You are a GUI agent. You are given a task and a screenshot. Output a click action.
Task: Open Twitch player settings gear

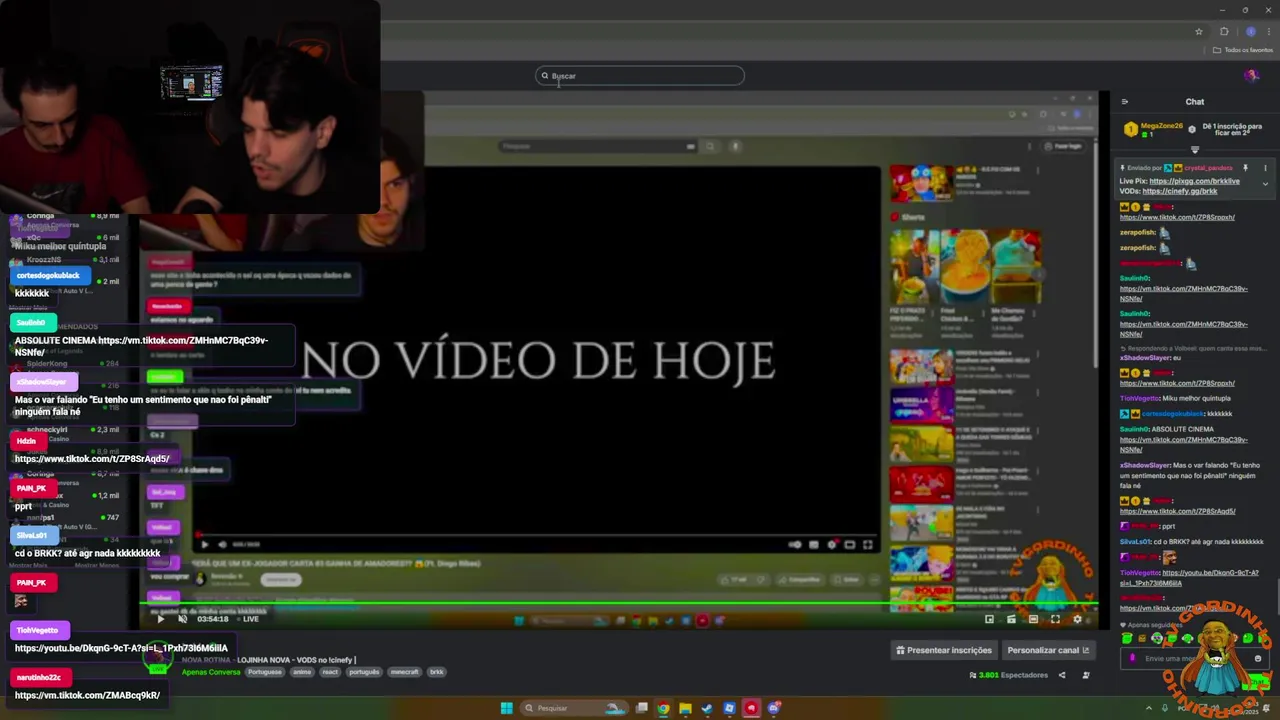point(1077,619)
